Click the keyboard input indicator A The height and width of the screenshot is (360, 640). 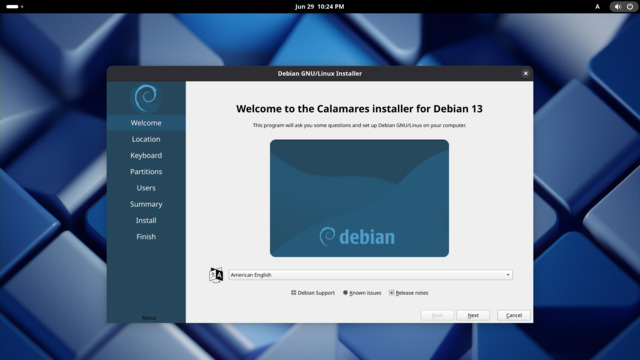point(597,7)
